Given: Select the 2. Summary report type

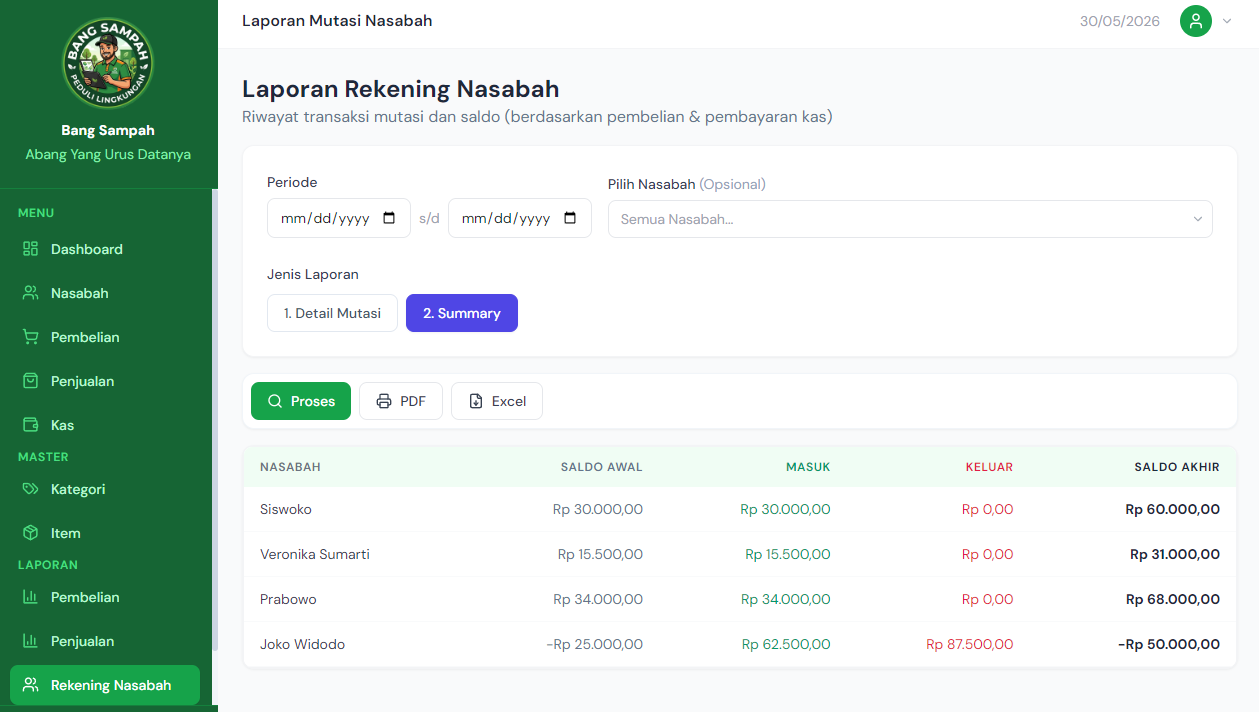Looking at the screenshot, I should coord(462,313).
